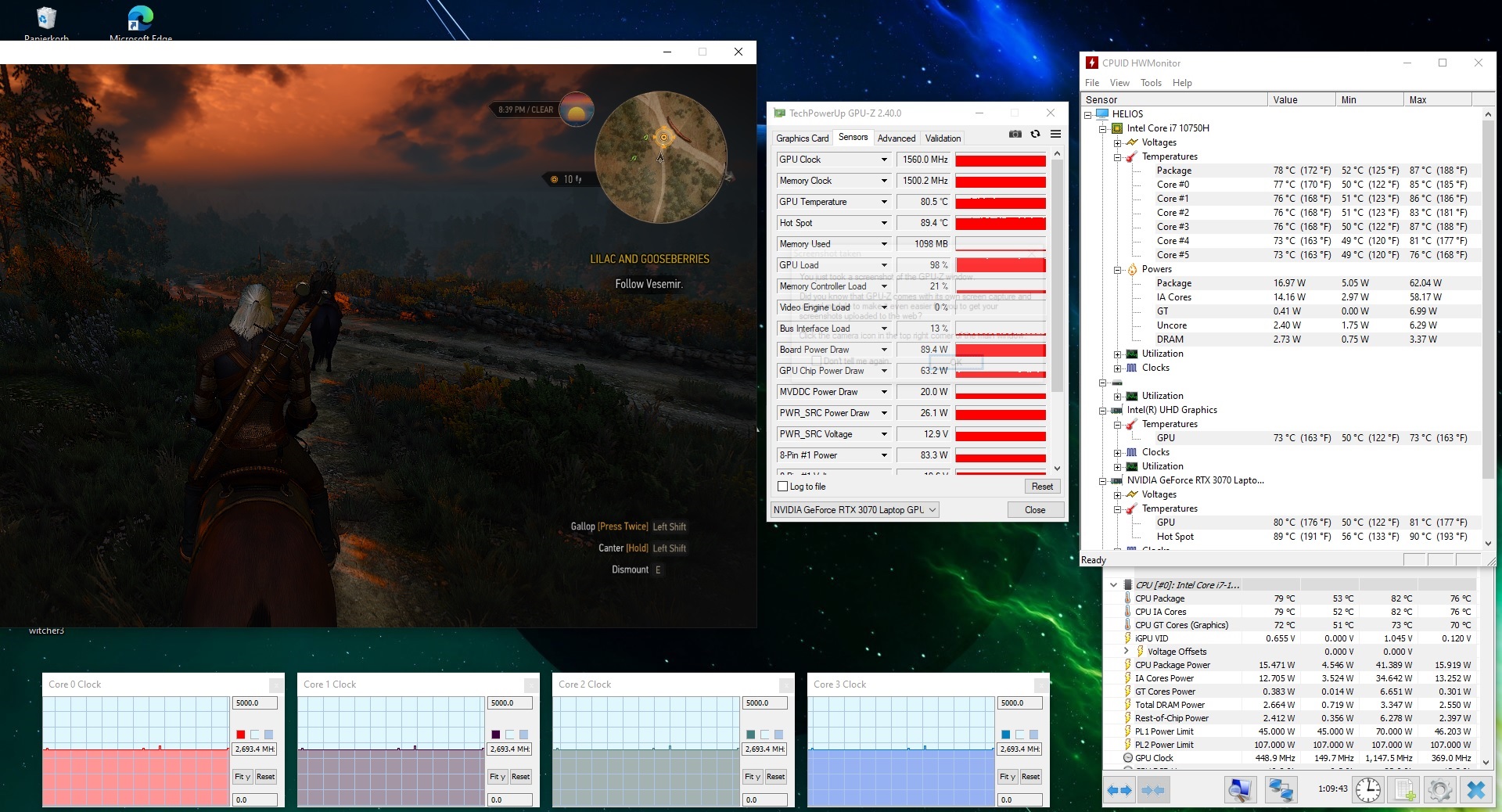Click HWiNFO collapse columns arrows button
1502x812 pixels.
click(x=1153, y=790)
